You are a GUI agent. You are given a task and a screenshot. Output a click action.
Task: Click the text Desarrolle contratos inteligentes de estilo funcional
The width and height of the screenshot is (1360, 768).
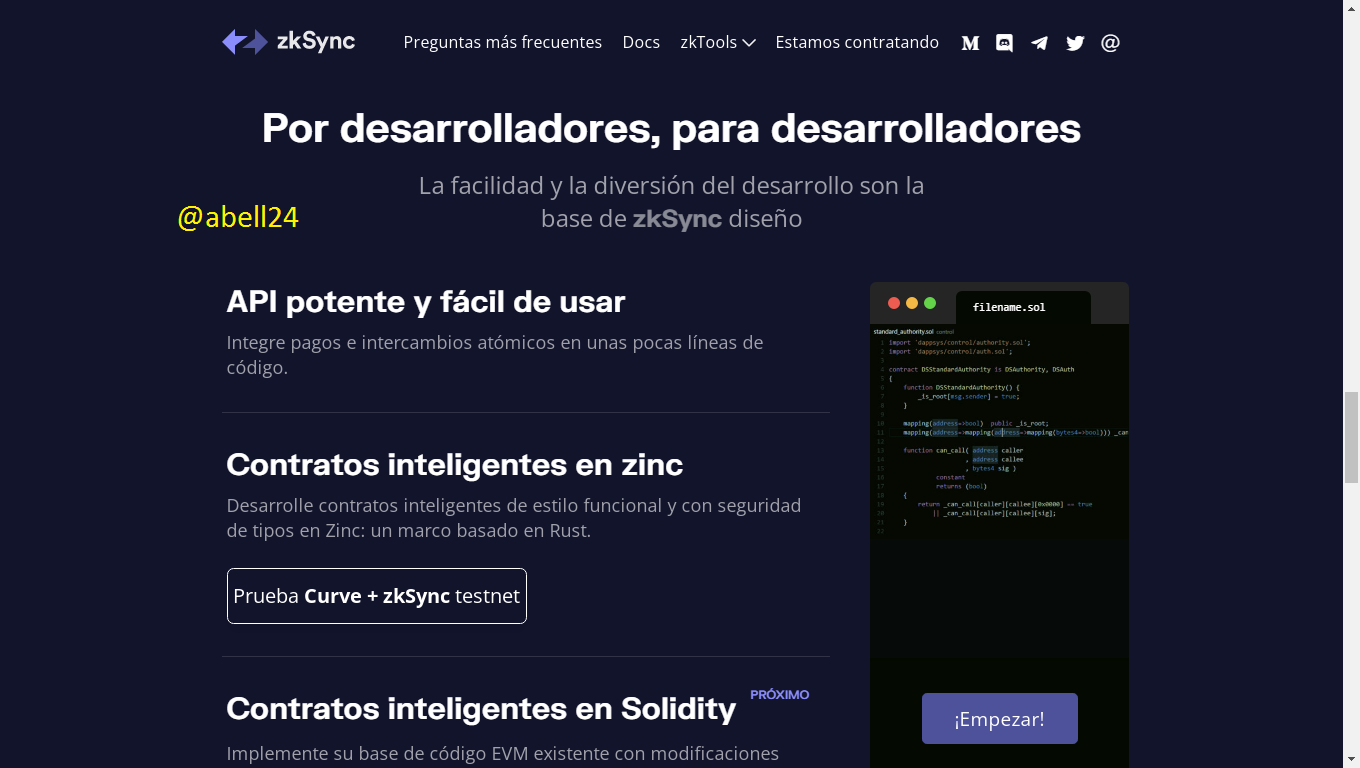coord(514,518)
